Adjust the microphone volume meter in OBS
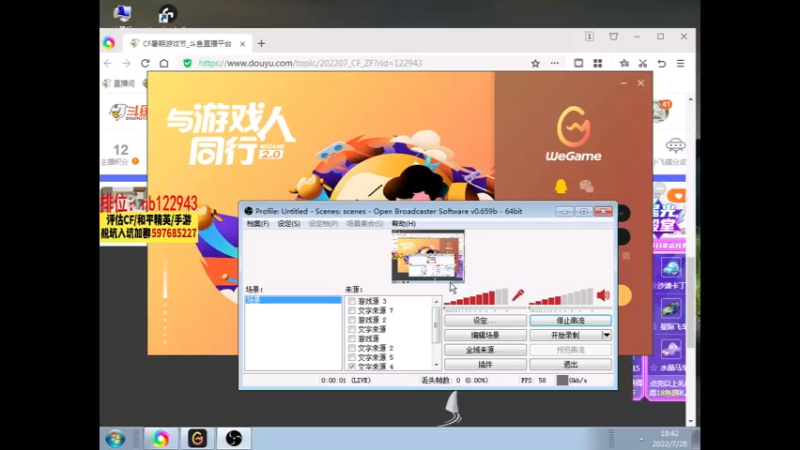This screenshot has width=800, height=450. pyautogui.click(x=476, y=296)
